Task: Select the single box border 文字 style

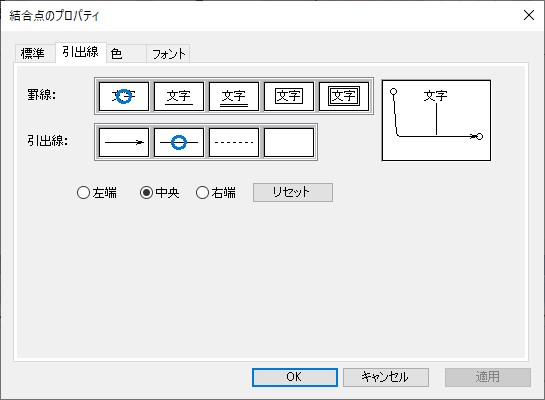Action: coord(289,96)
